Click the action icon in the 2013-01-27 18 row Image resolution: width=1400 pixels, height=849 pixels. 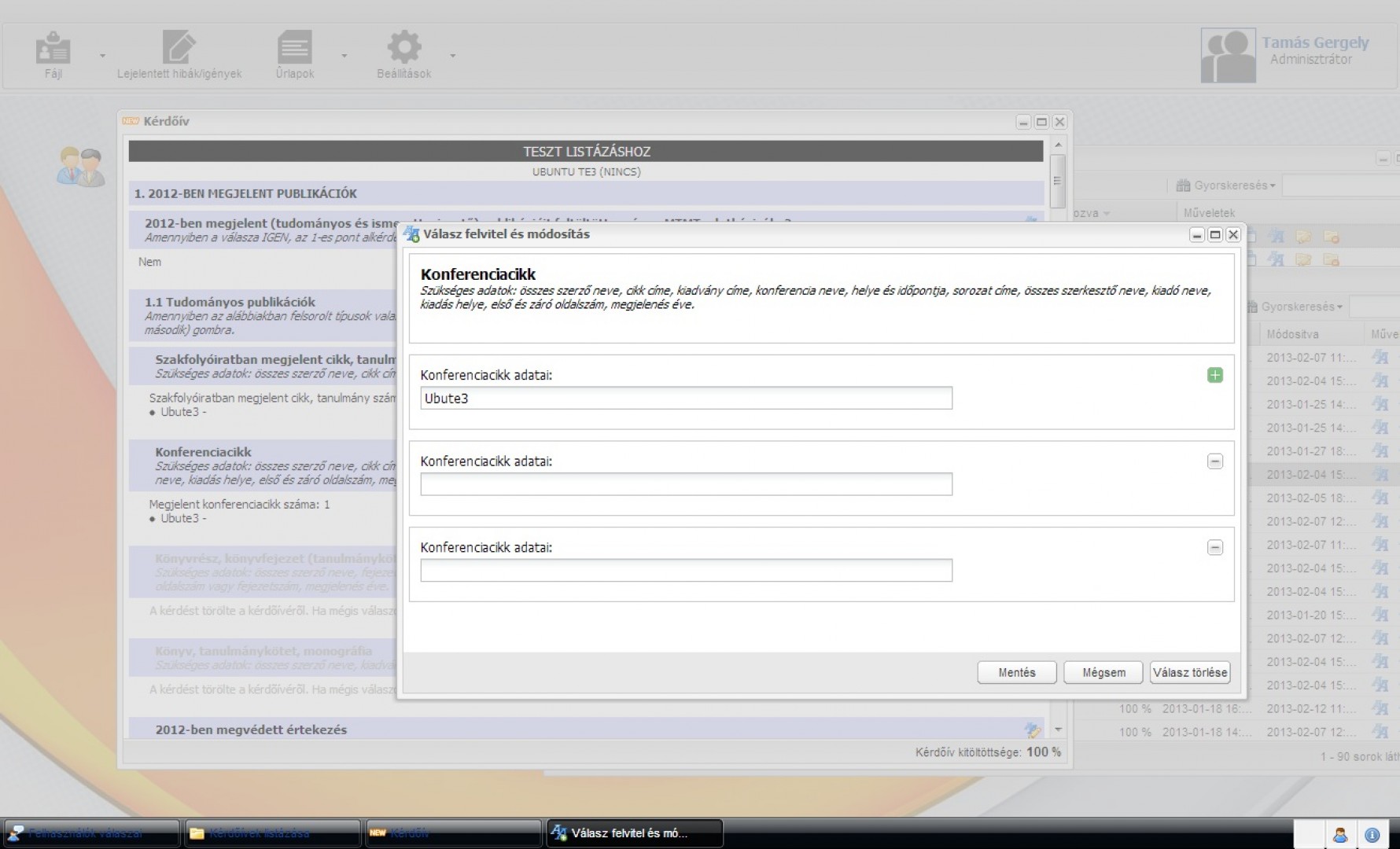click(1380, 451)
